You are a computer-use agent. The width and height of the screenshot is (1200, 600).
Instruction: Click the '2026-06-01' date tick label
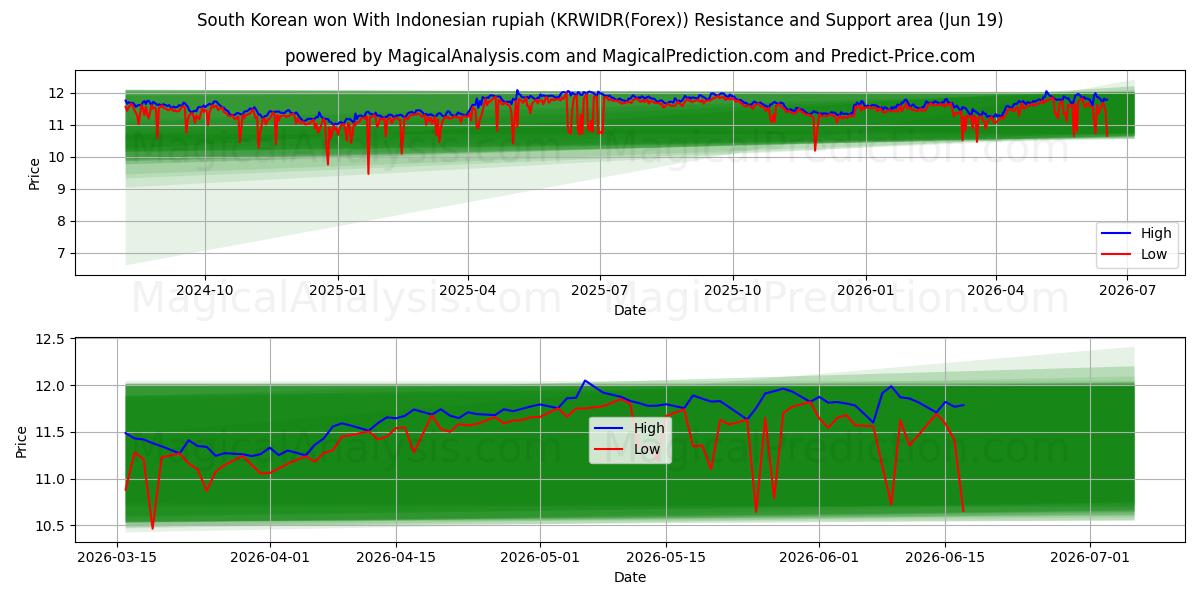click(819, 558)
